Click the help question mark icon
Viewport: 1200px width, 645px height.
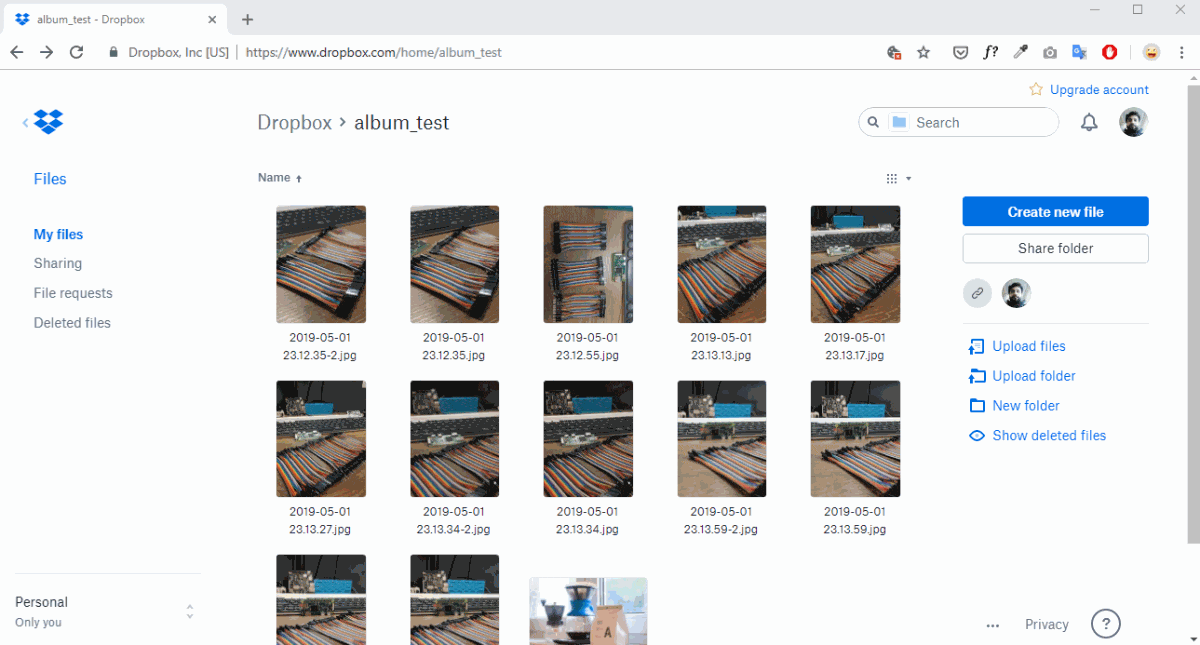click(x=1105, y=624)
